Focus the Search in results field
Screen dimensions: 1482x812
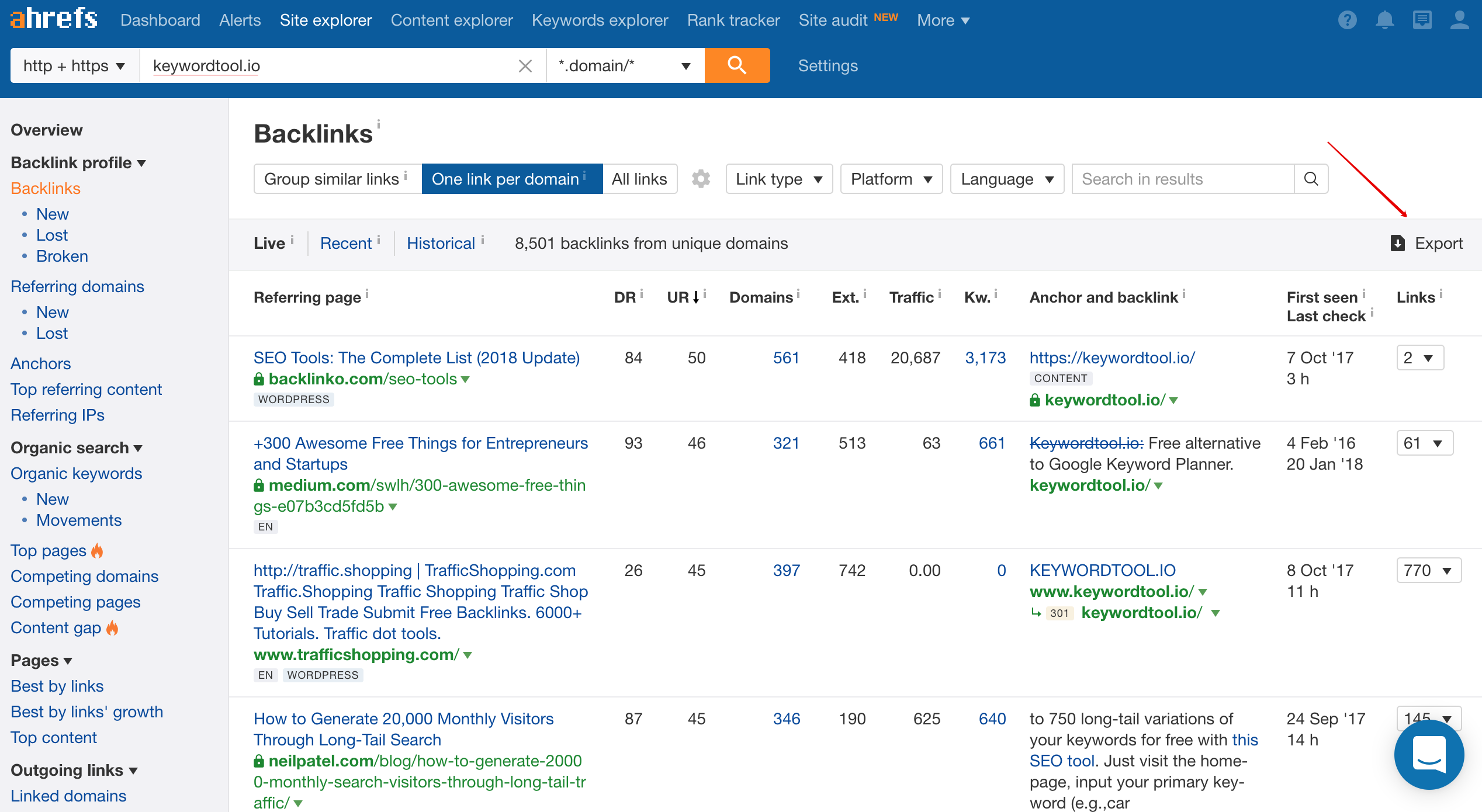coord(1183,179)
